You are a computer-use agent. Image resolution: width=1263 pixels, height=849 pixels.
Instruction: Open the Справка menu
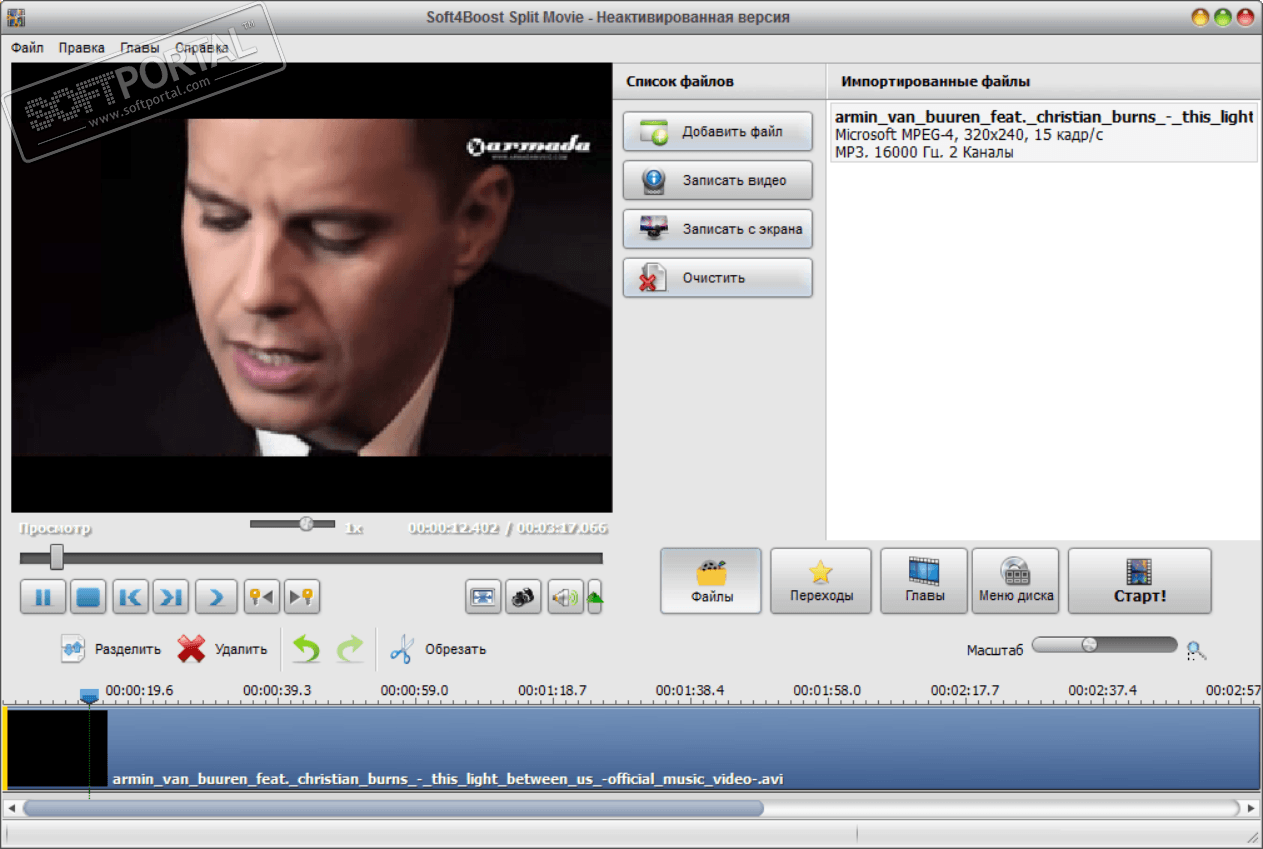(x=201, y=47)
